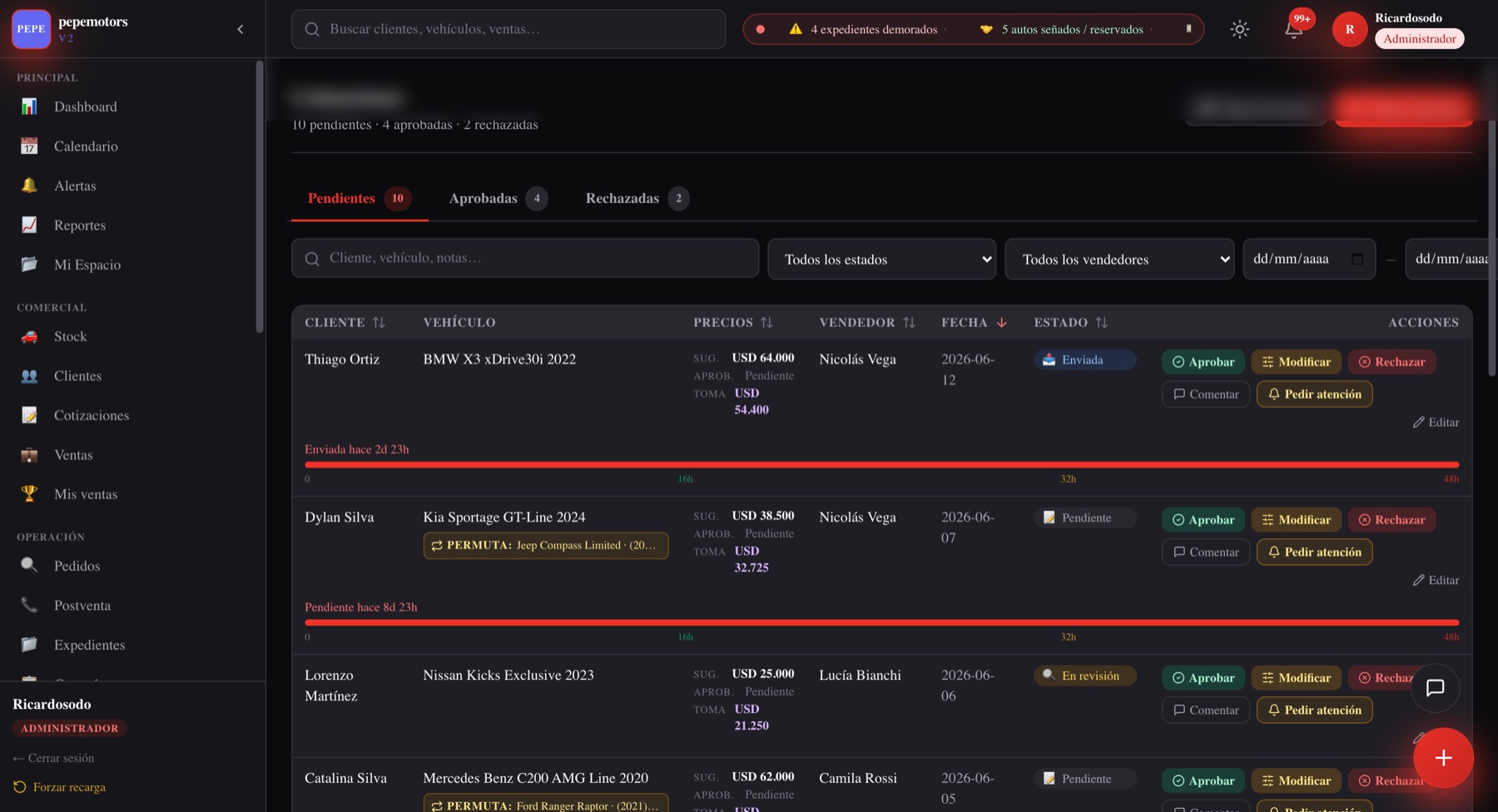Switch to the Pendientes tab

click(359, 198)
